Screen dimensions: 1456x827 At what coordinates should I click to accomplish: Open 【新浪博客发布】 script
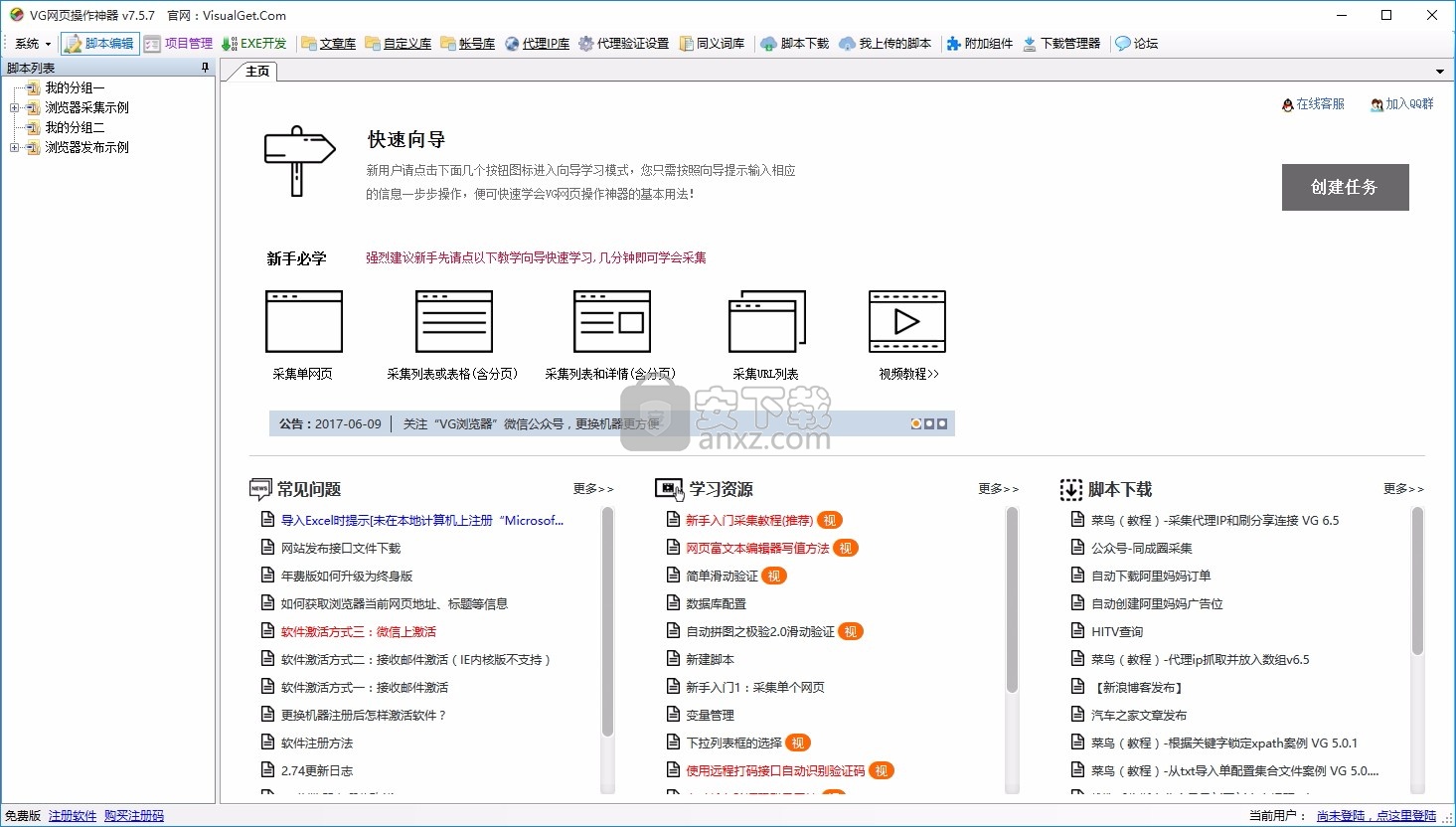(1138, 688)
